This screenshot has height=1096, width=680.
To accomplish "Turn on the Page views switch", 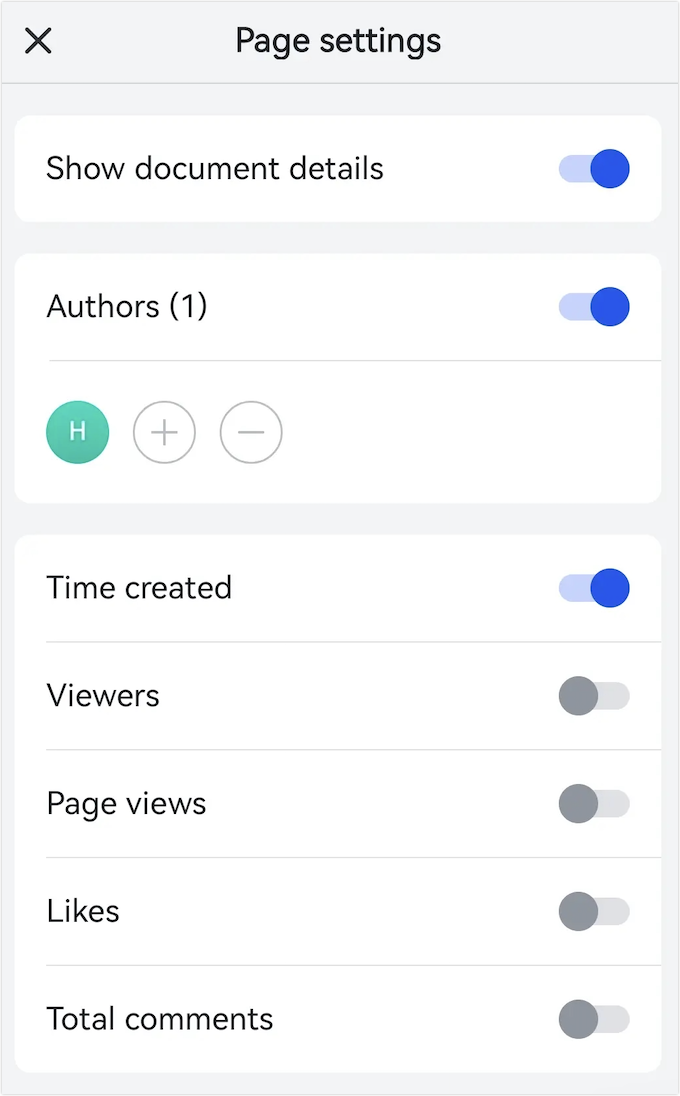I will pos(594,804).
